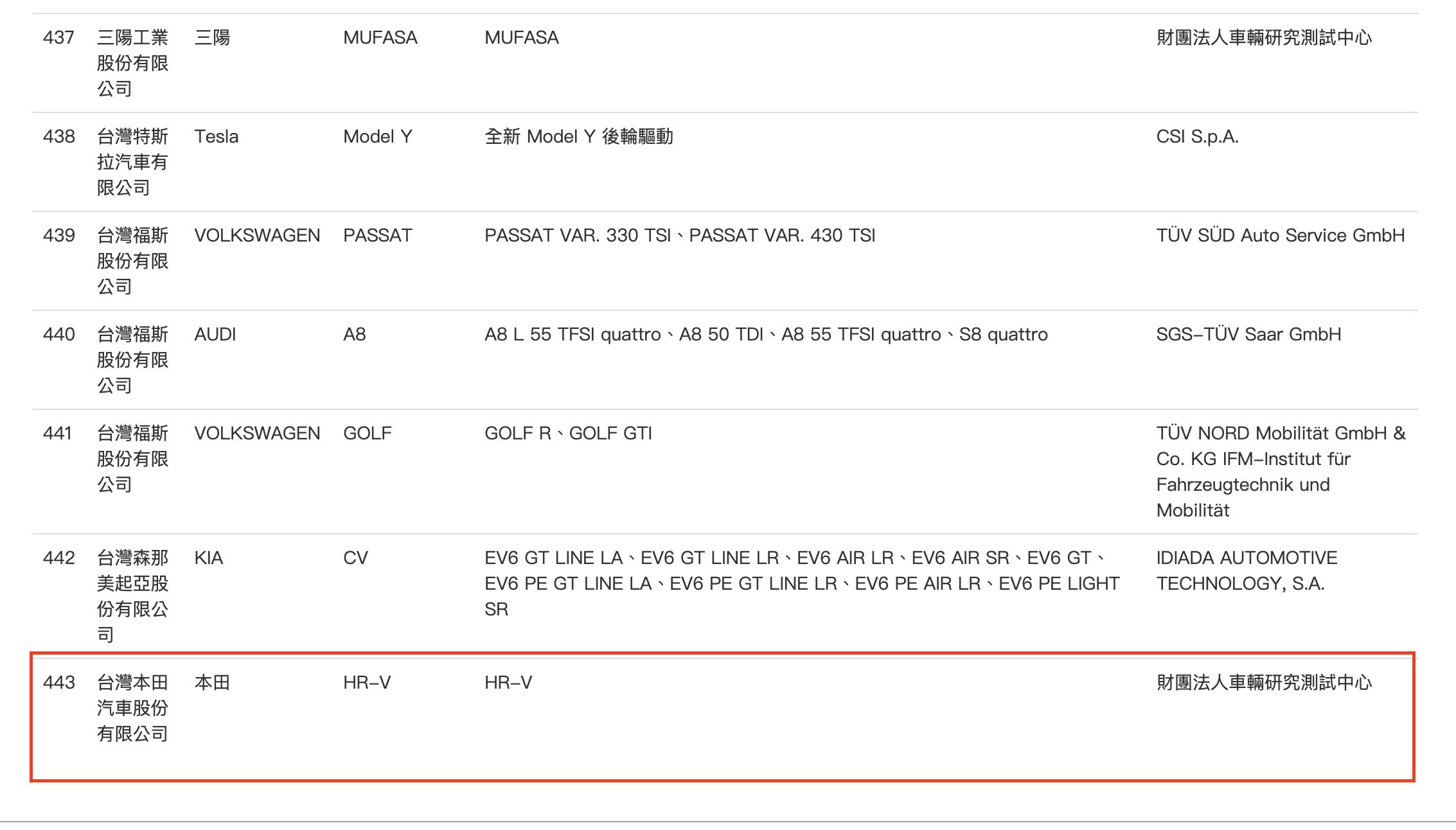Click the GOLF series cell
This screenshot has width=1456, height=830.
tap(367, 433)
